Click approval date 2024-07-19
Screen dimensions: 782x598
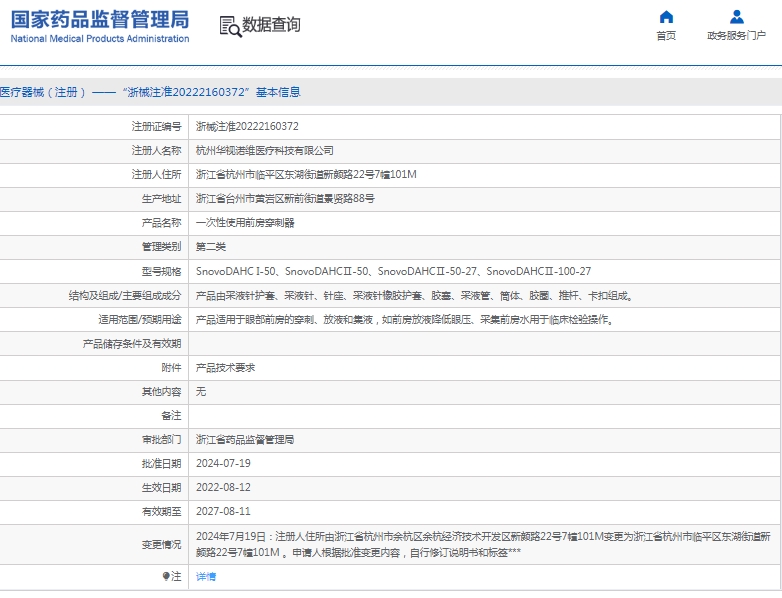pyautogui.click(x=223, y=463)
